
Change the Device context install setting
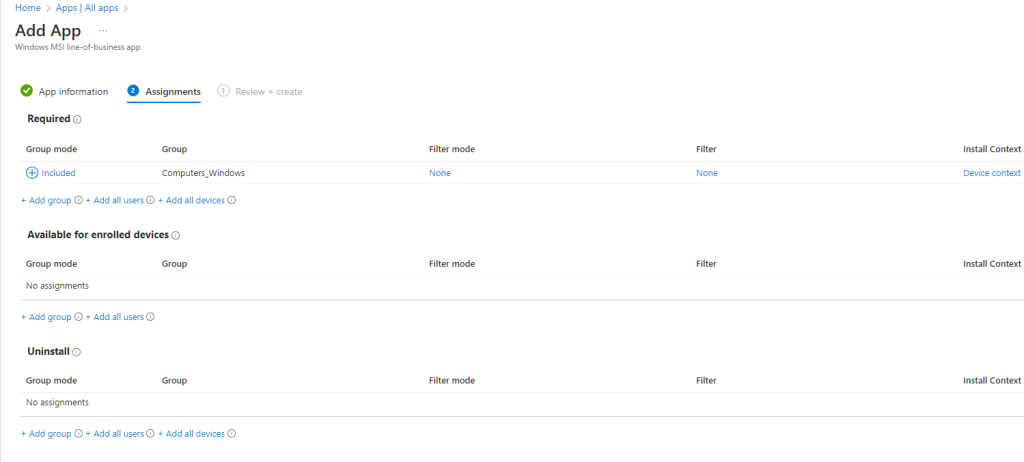tap(991, 173)
